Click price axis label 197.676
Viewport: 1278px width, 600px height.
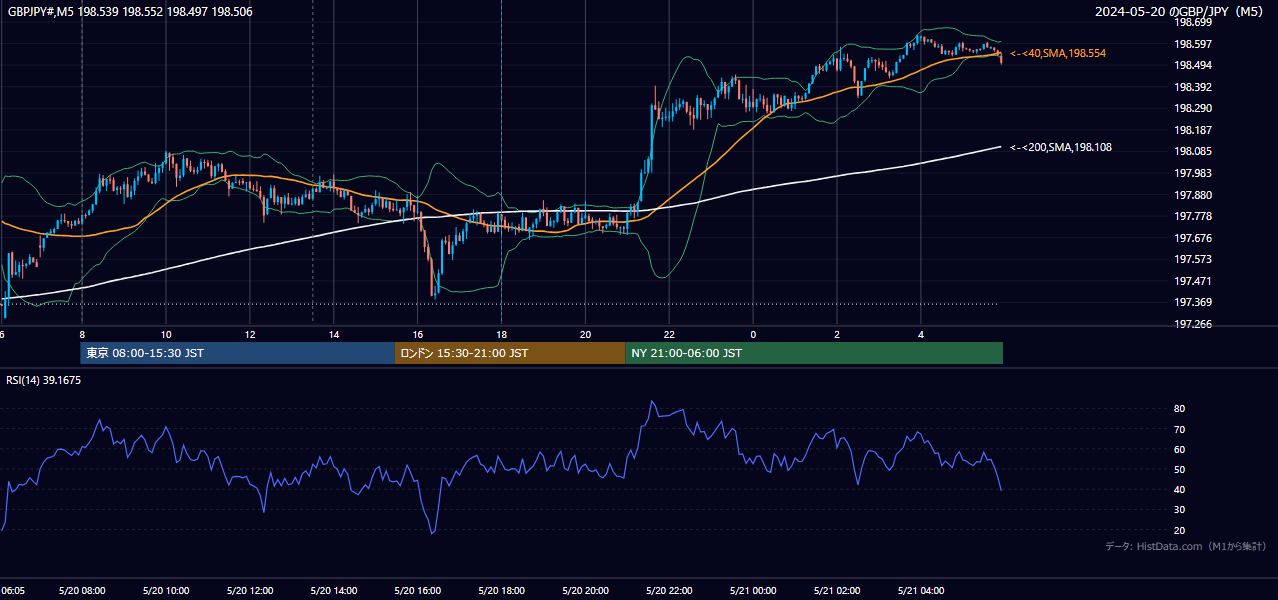pyautogui.click(x=1193, y=238)
